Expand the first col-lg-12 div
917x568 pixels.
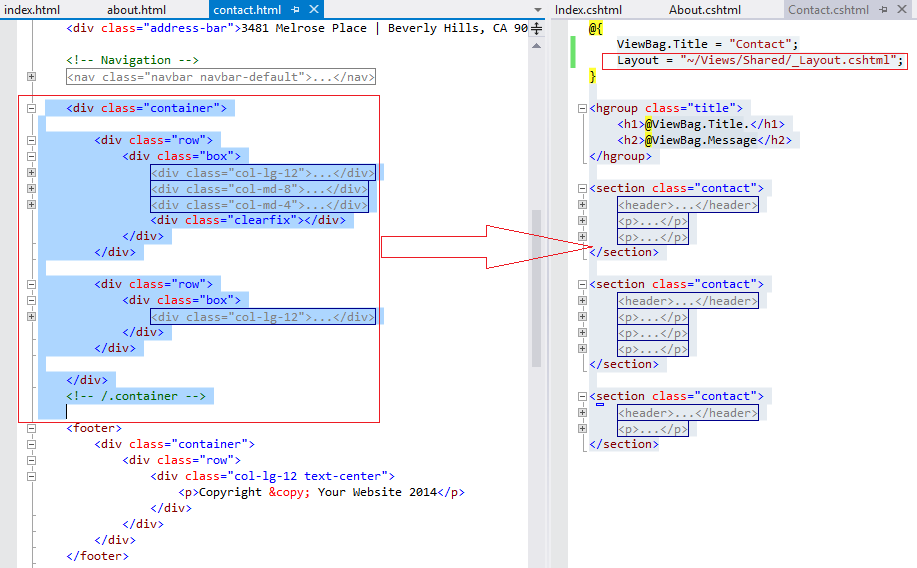(x=32, y=173)
